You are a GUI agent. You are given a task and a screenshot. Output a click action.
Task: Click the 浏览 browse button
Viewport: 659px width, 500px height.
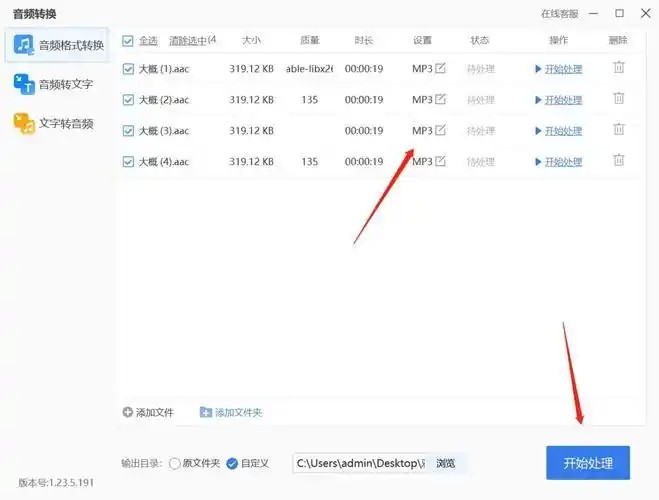[x=445, y=463]
